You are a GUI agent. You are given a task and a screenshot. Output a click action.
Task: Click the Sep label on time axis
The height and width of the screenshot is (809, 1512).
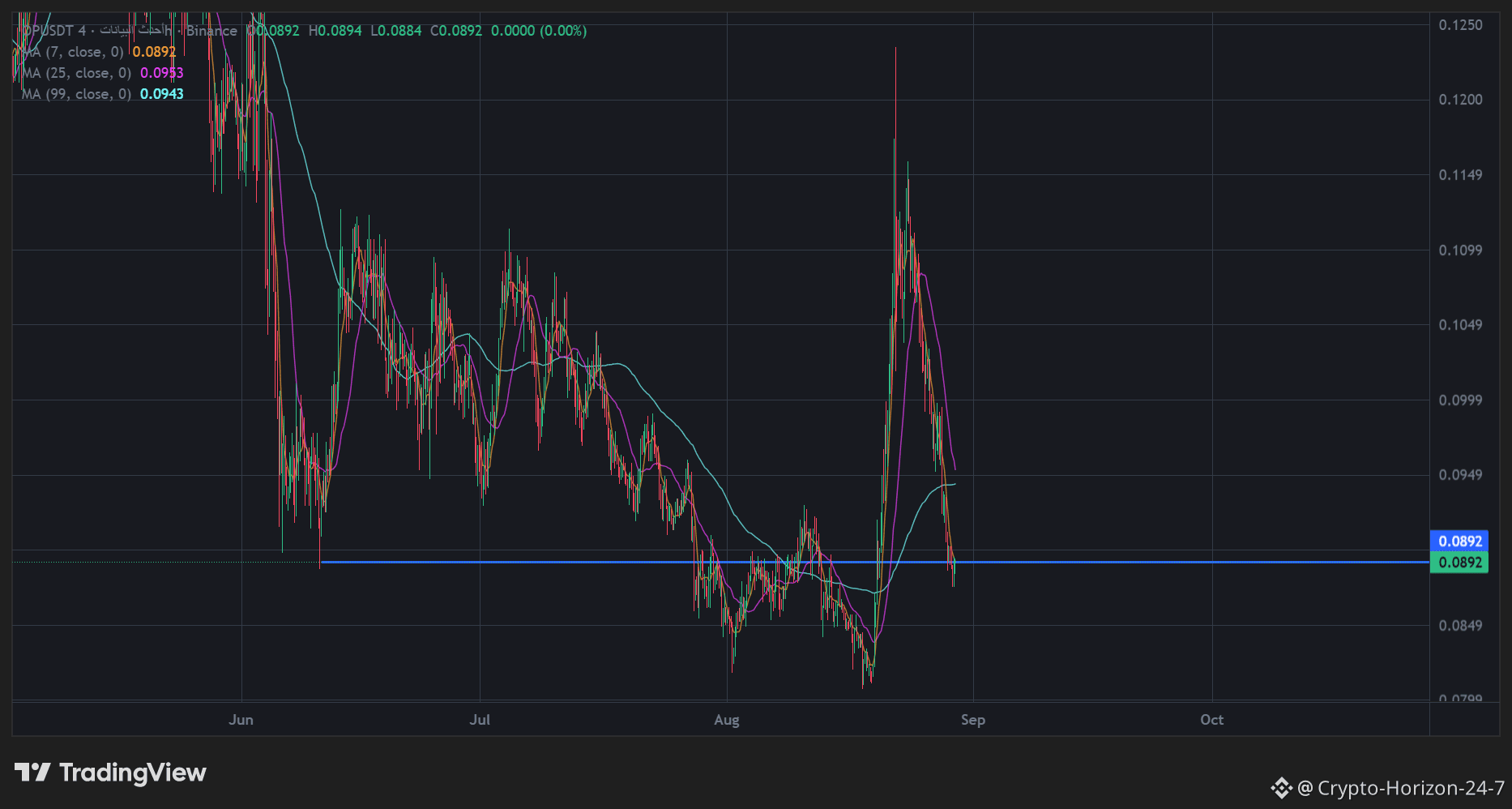tap(973, 720)
